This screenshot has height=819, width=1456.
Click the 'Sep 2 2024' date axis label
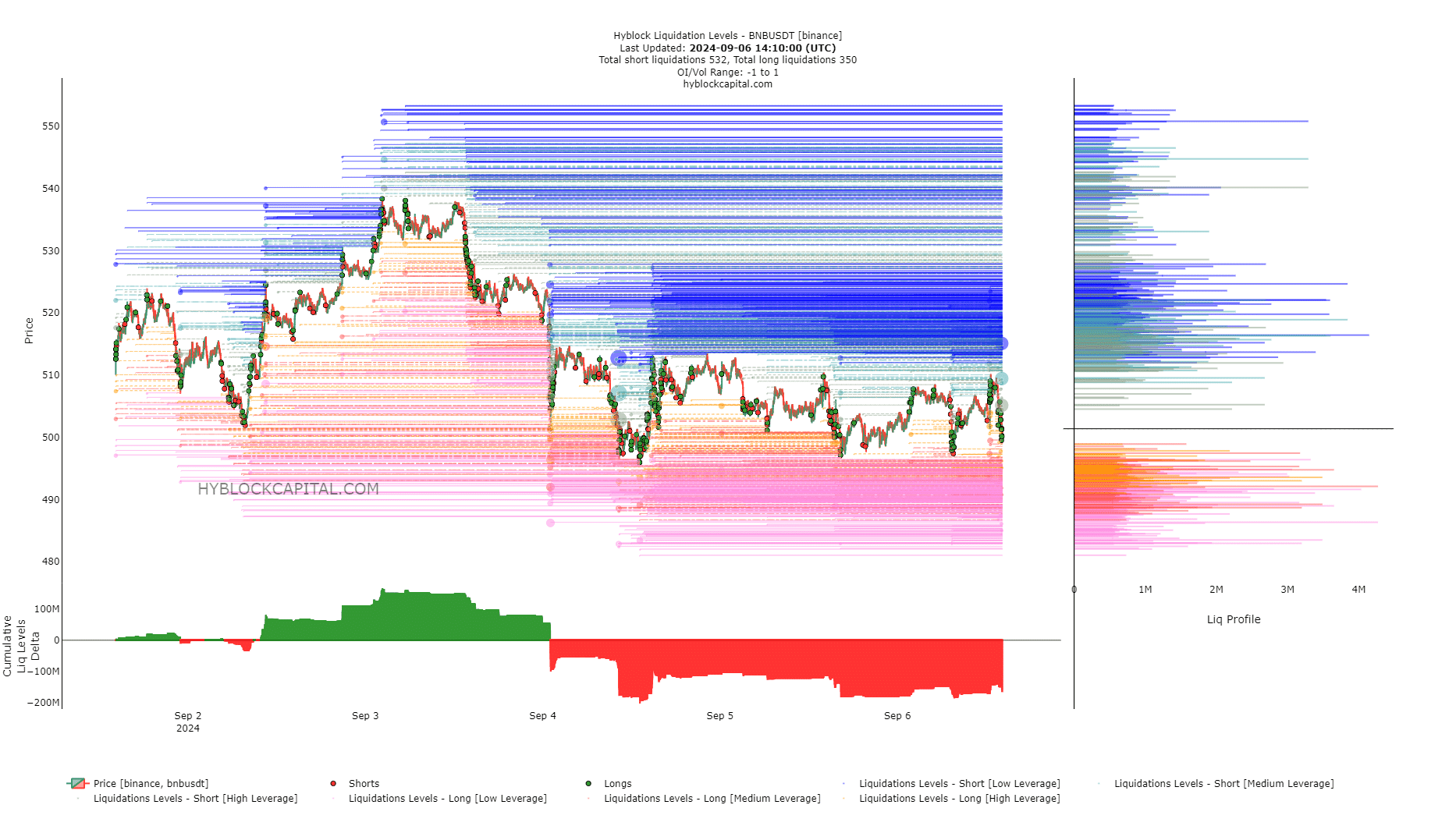click(188, 721)
